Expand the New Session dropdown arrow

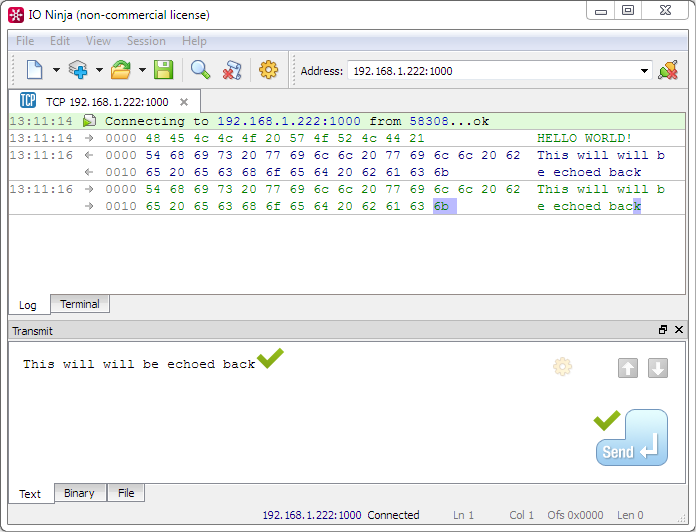[56, 71]
